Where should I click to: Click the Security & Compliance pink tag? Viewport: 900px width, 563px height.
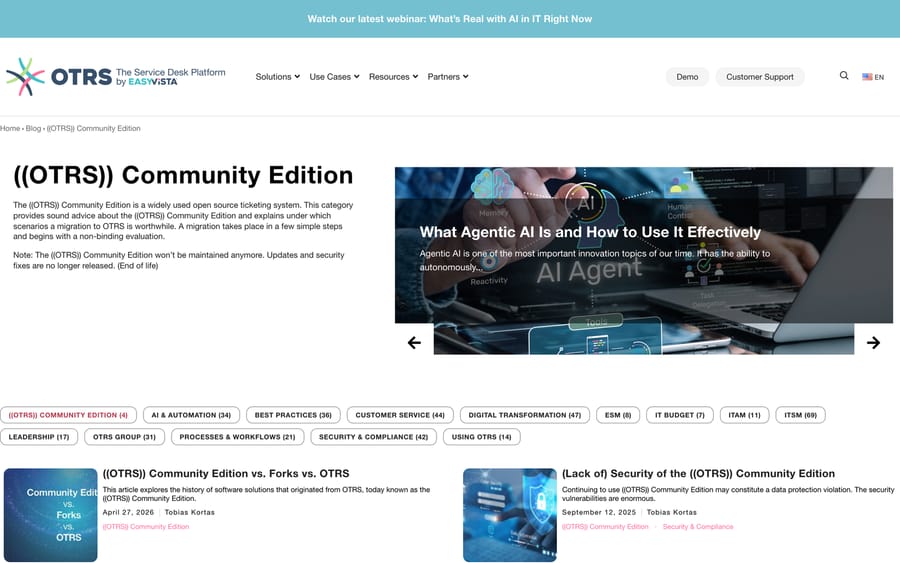(x=698, y=527)
